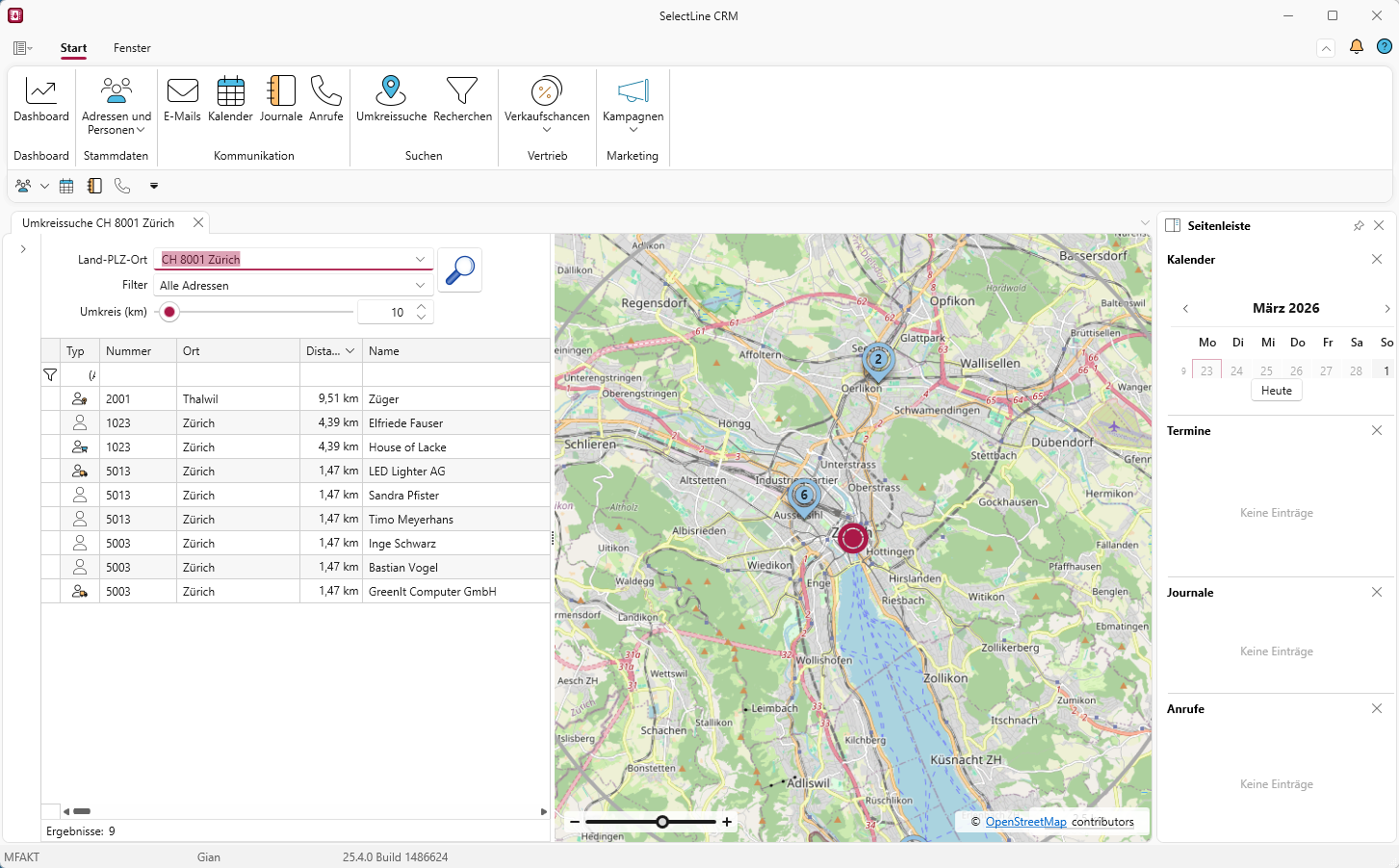This screenshot has width=1399, height=868.
Task: Open the Land-PLZ-Ort dropdown
Action: pos(420,260)
